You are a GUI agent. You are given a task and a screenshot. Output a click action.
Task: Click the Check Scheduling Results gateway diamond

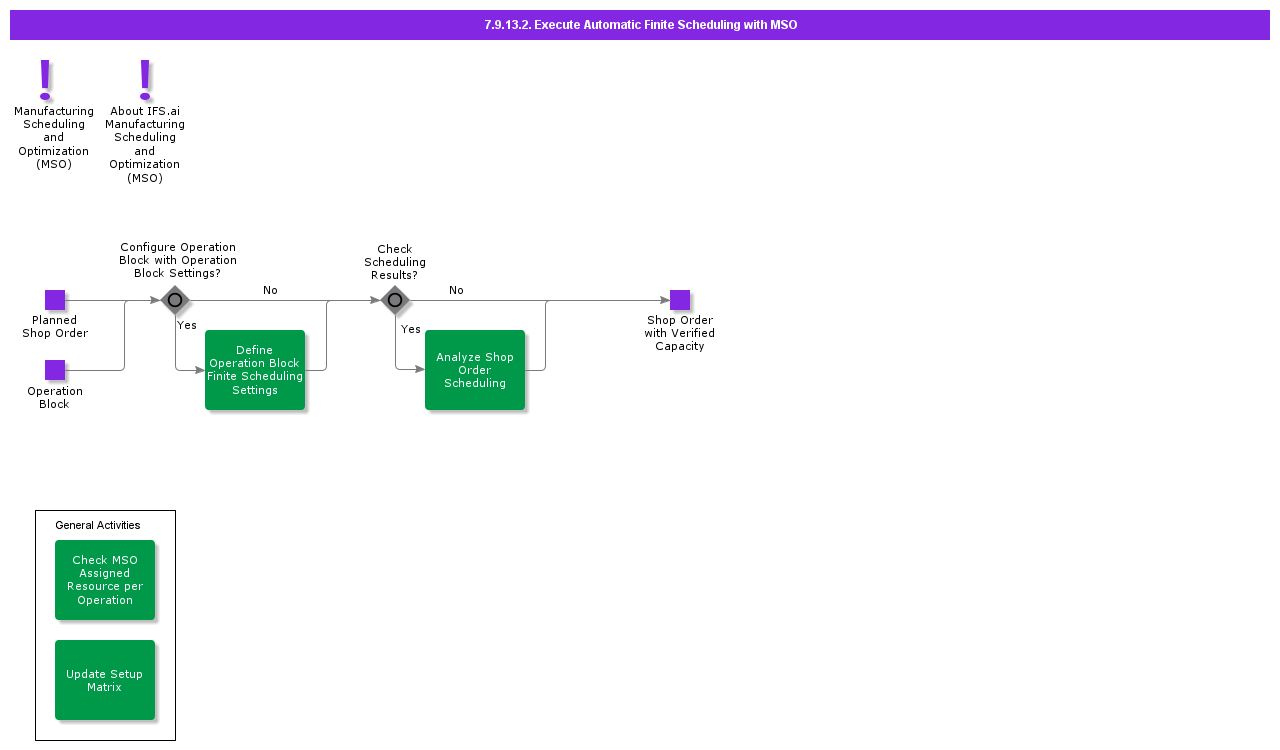[x=395, y=300]
